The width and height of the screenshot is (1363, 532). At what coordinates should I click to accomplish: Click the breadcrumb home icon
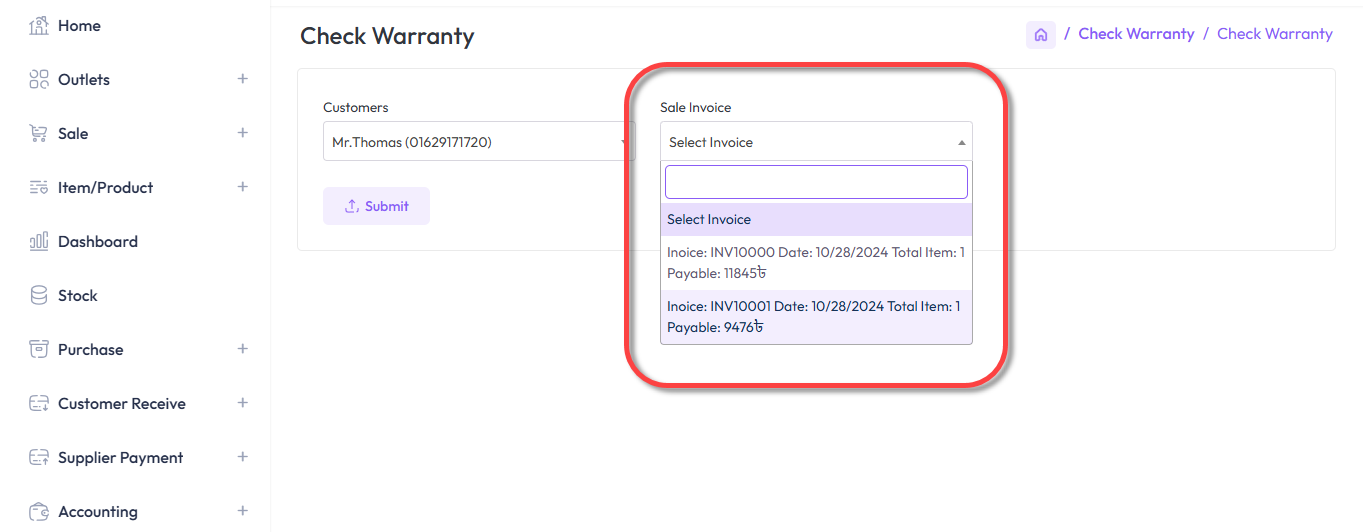click(1040, 35)
